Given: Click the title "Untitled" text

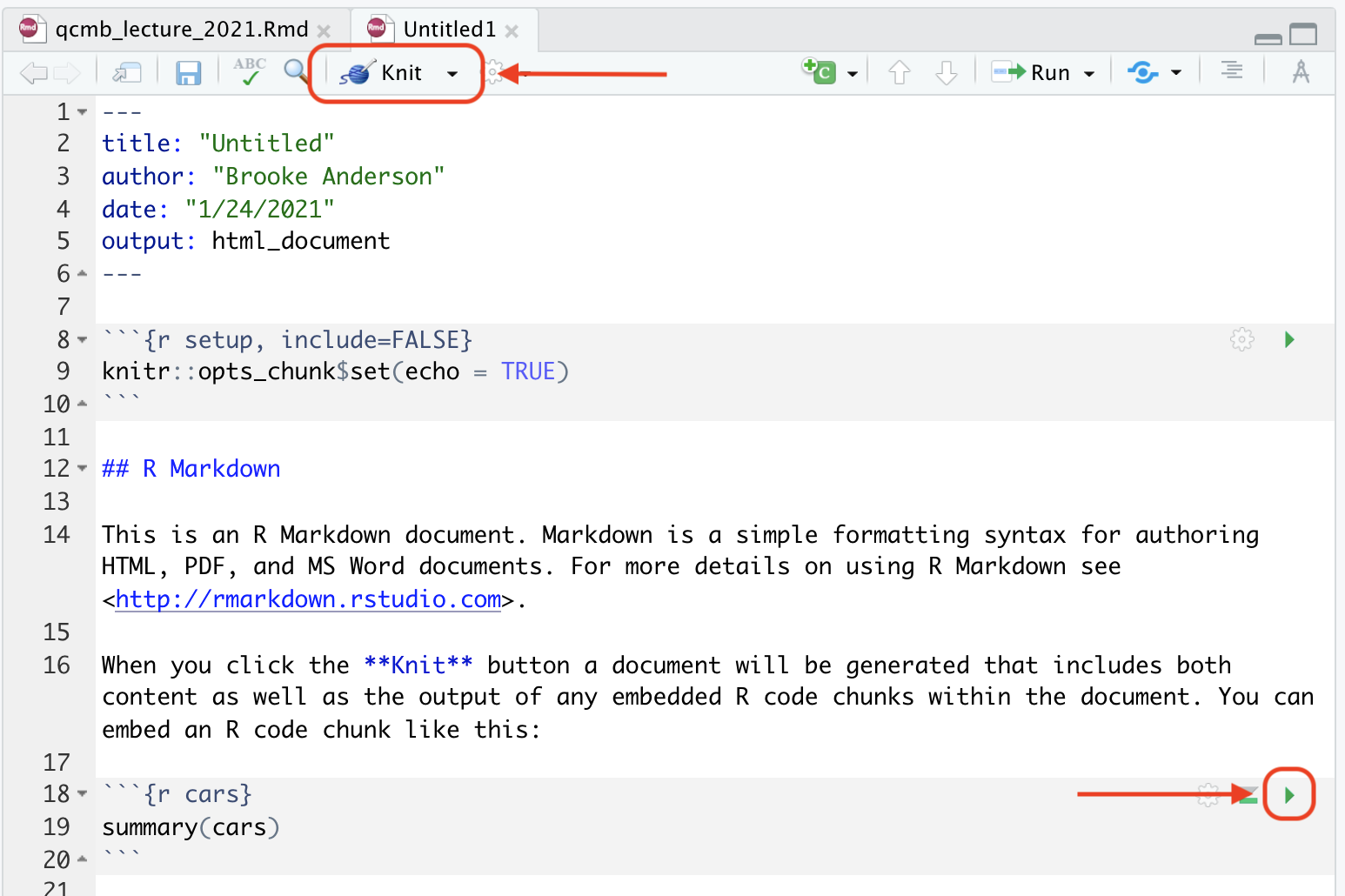Looking at the screenshot, I should 266,144.
